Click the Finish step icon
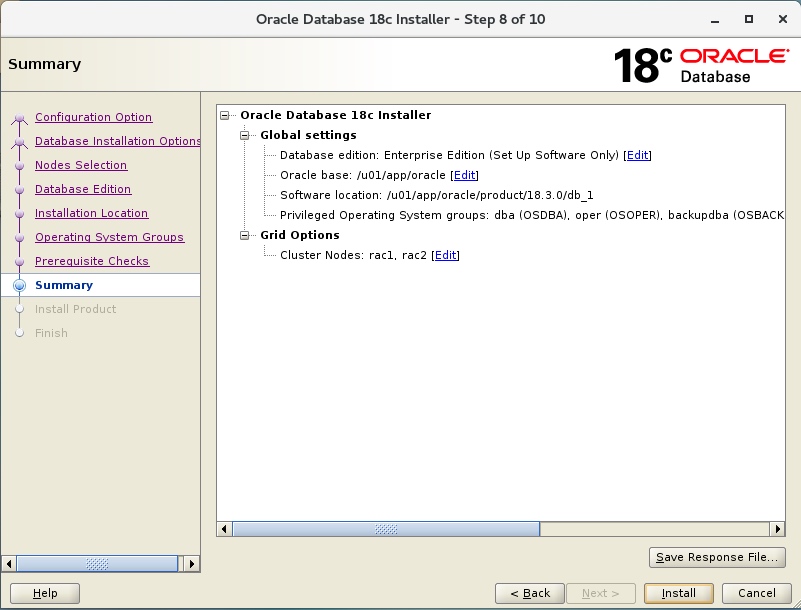The width and height of the screenshot is (801, 610). pos(19,333)
